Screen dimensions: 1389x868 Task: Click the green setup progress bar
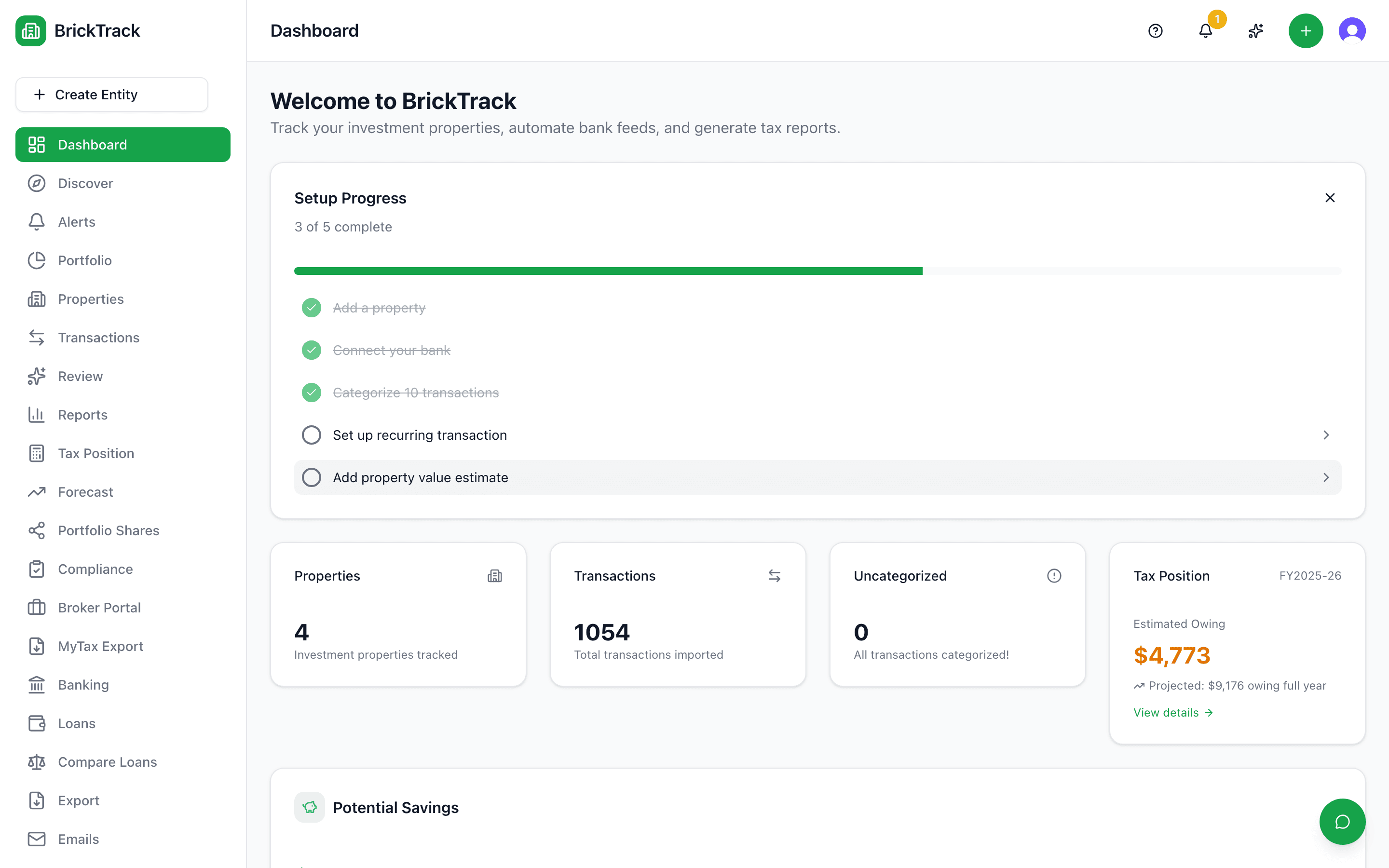tap(608, 270)
